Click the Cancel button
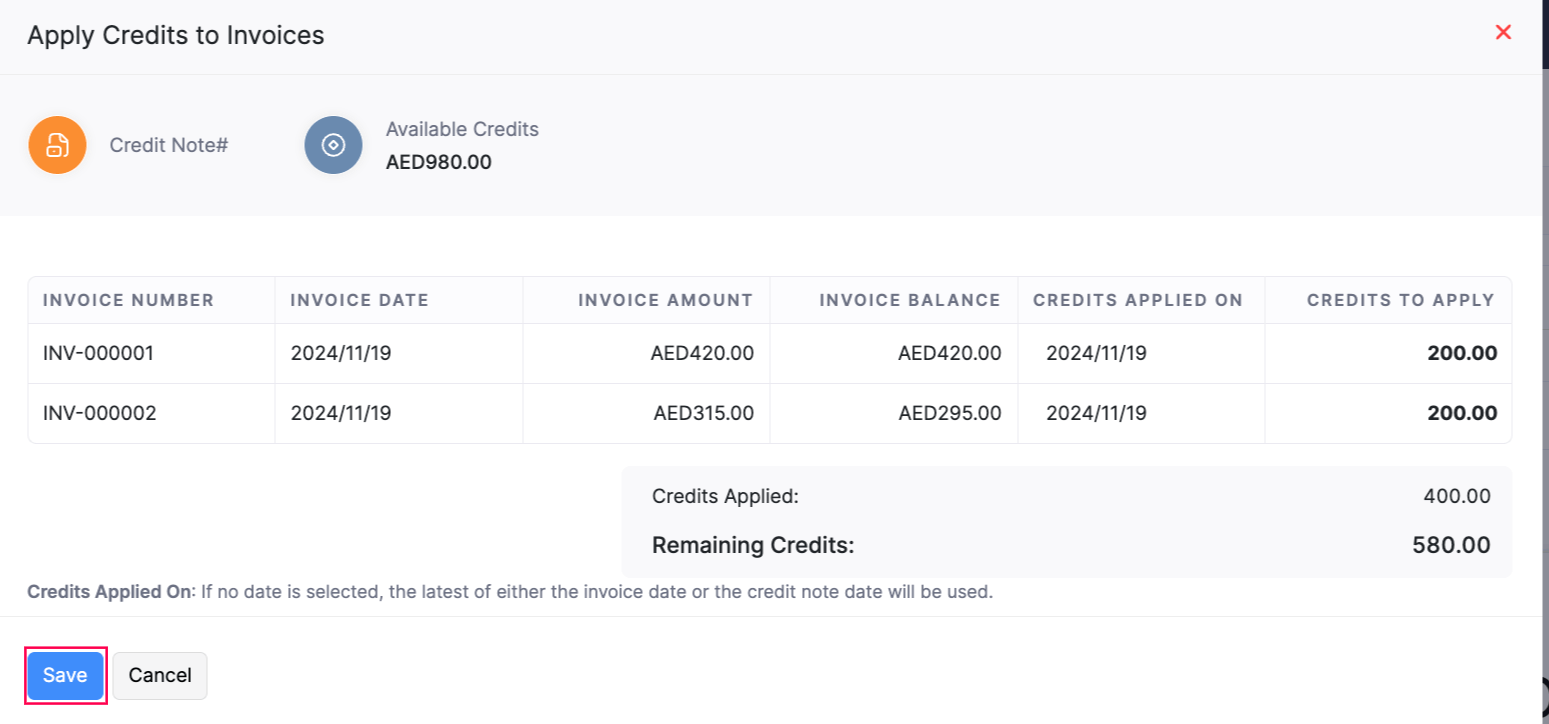This screenshot has width=1549, height=724. click(x=159, y=675)
